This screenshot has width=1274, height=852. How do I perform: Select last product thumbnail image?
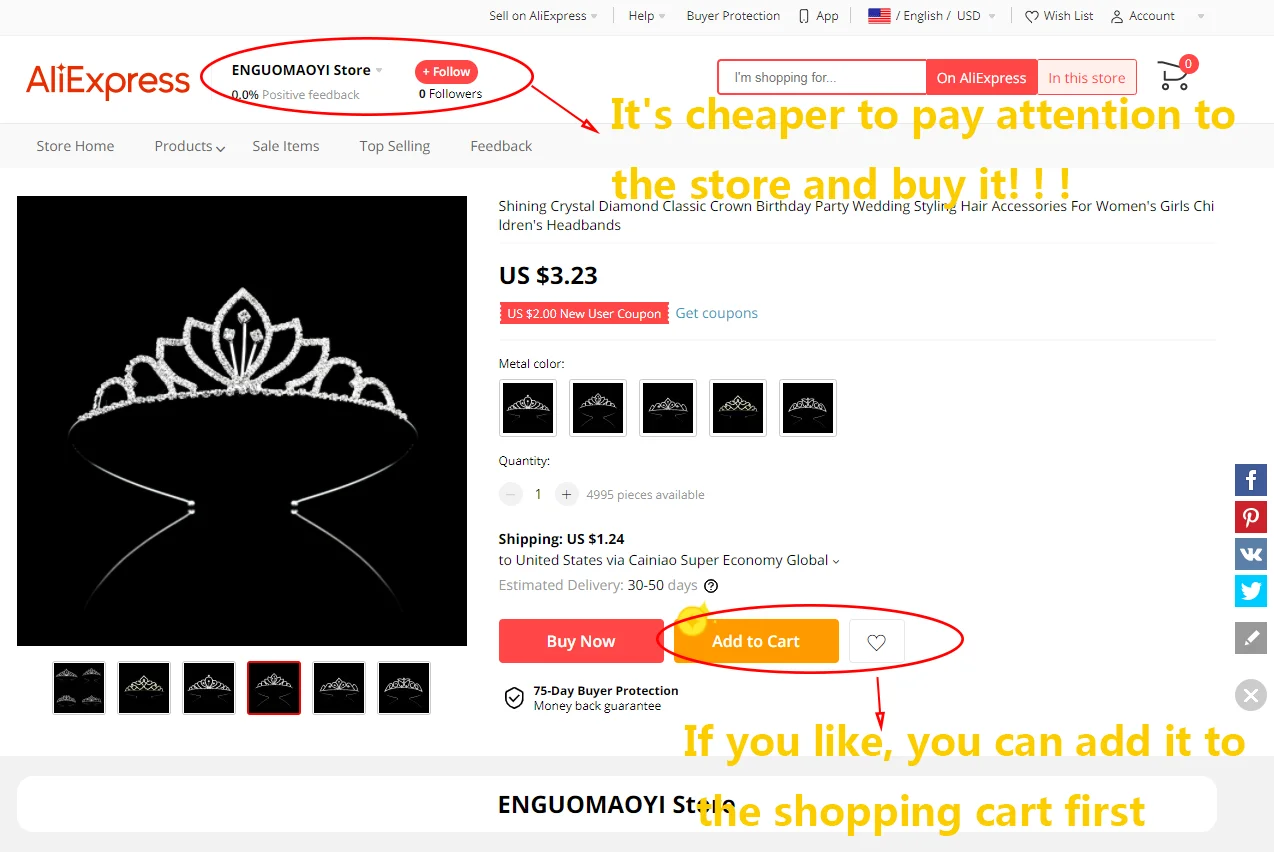pyautogui.click(x=404, y=688)
